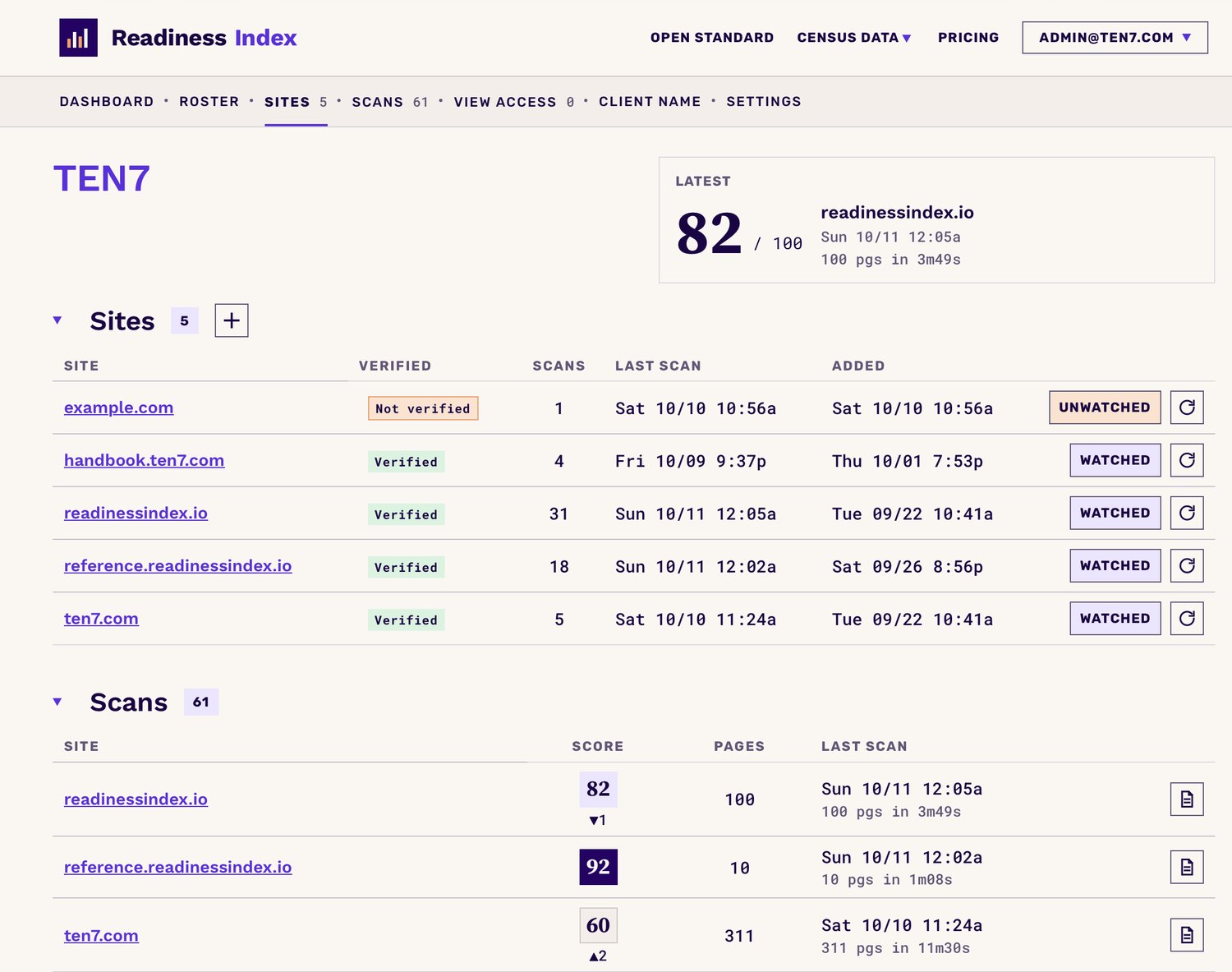
Task: Open reference.readinessindex.io link in Scans table
Action: (178, 867)
